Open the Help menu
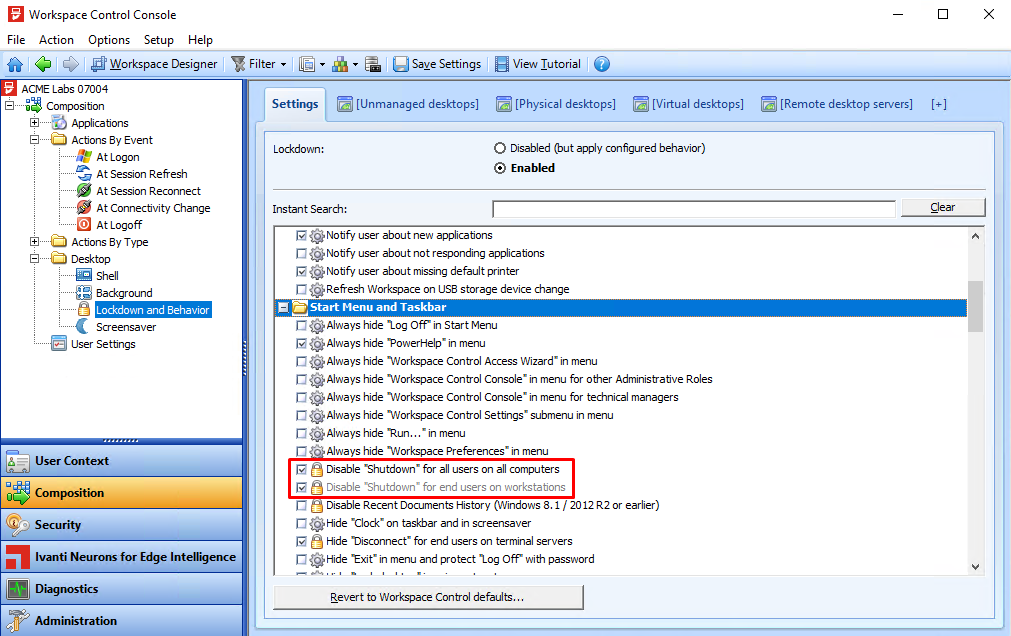 tap(201, 40)
